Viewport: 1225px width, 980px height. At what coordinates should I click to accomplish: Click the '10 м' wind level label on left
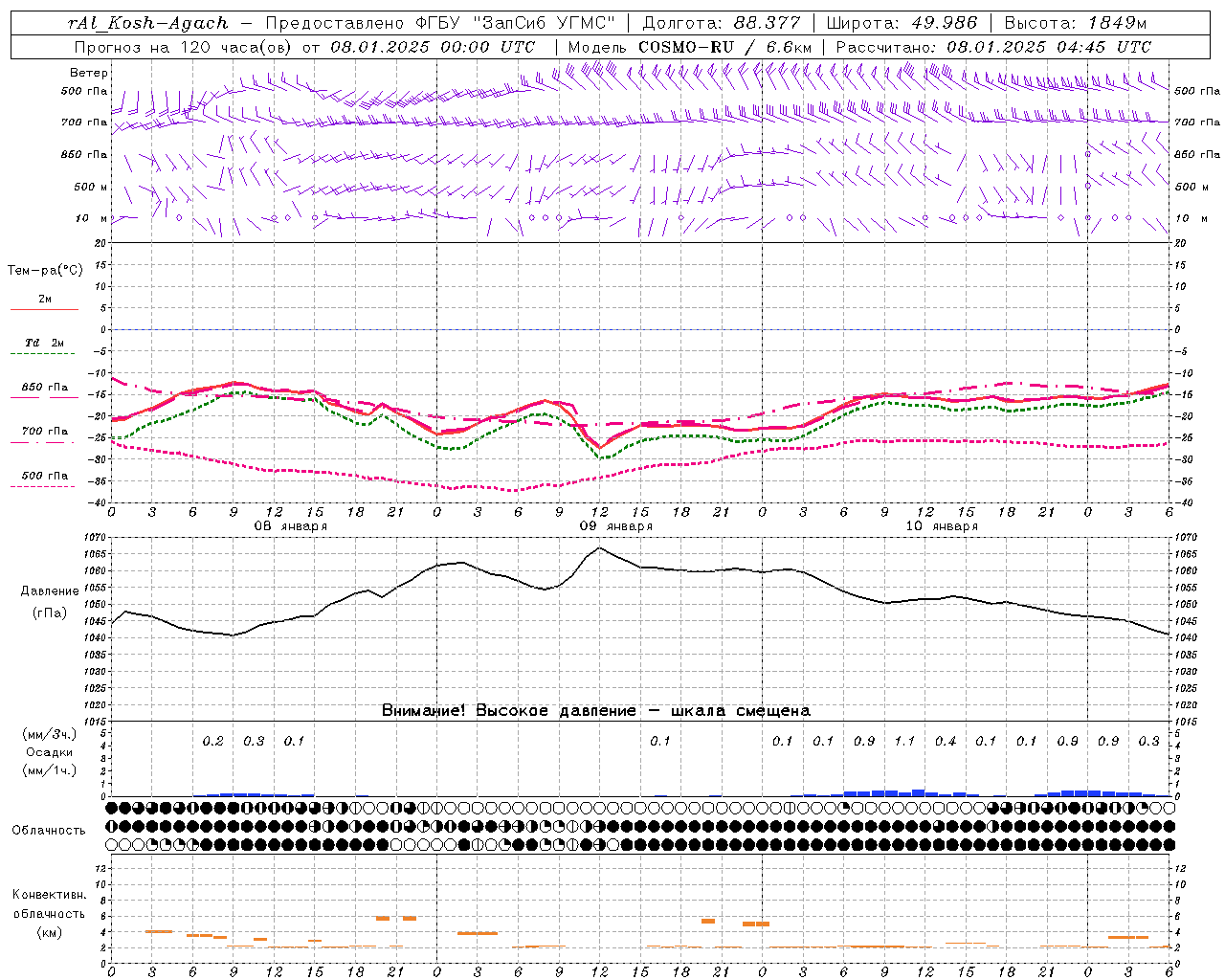coord(92,218)
